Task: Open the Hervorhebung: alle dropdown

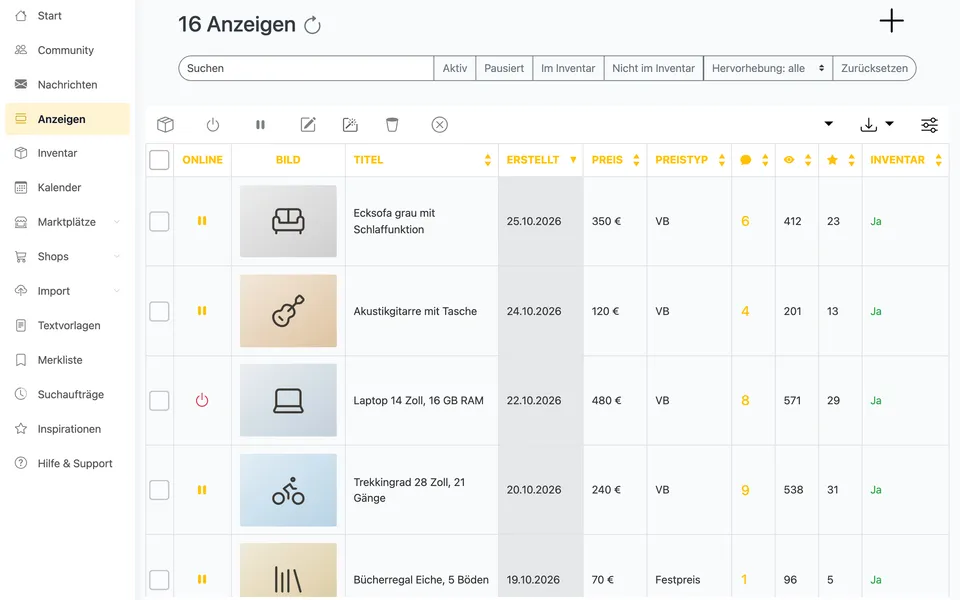Action: pyautogui.click(x=768, y=68)
